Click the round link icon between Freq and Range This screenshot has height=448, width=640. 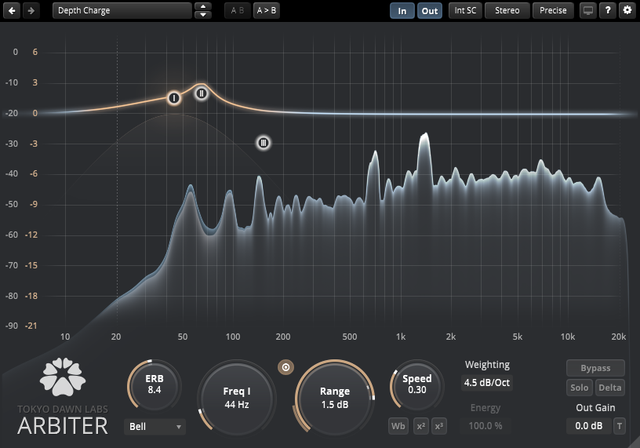(286, 367)
